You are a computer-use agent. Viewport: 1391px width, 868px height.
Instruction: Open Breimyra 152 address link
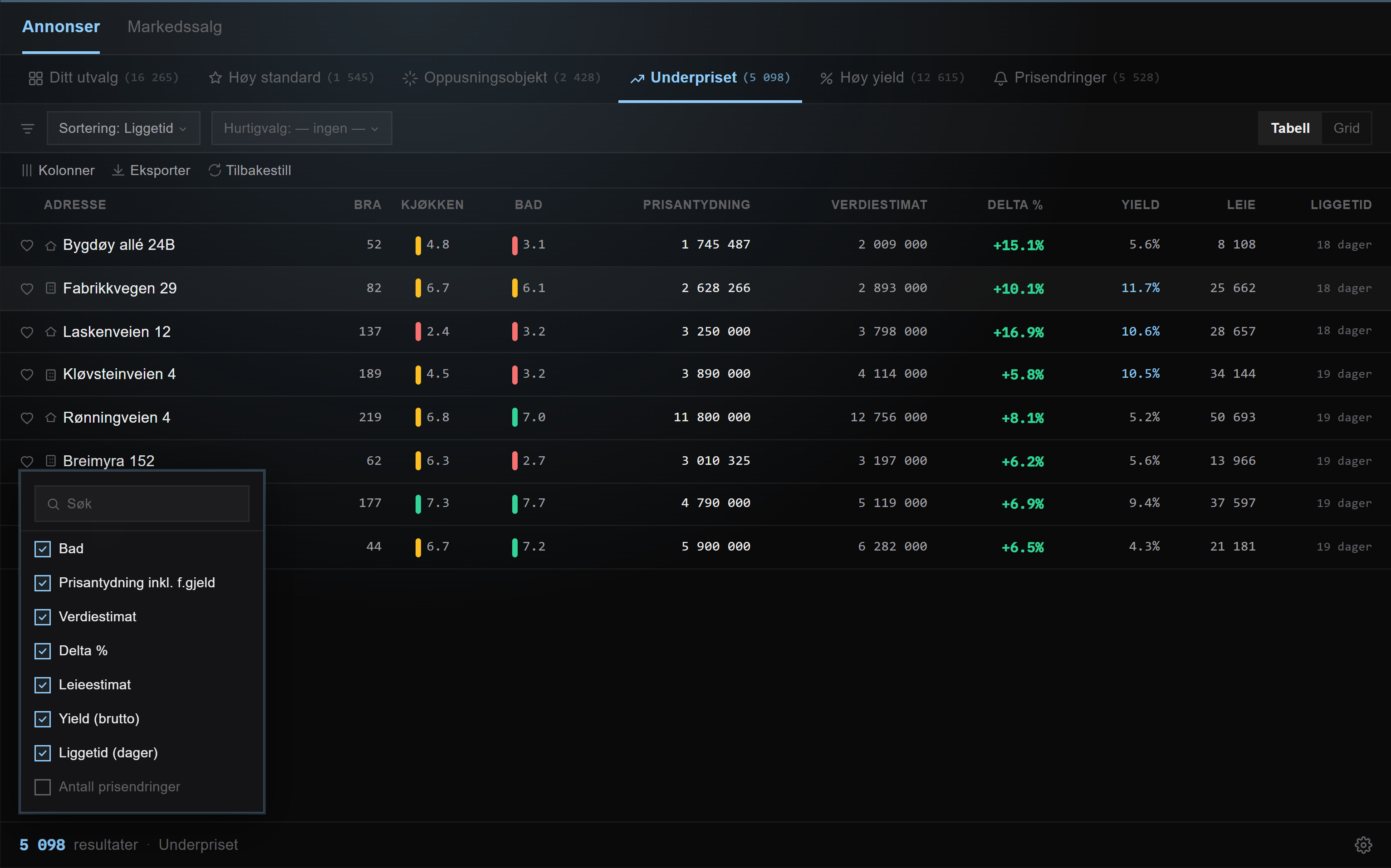pos(108,461)
